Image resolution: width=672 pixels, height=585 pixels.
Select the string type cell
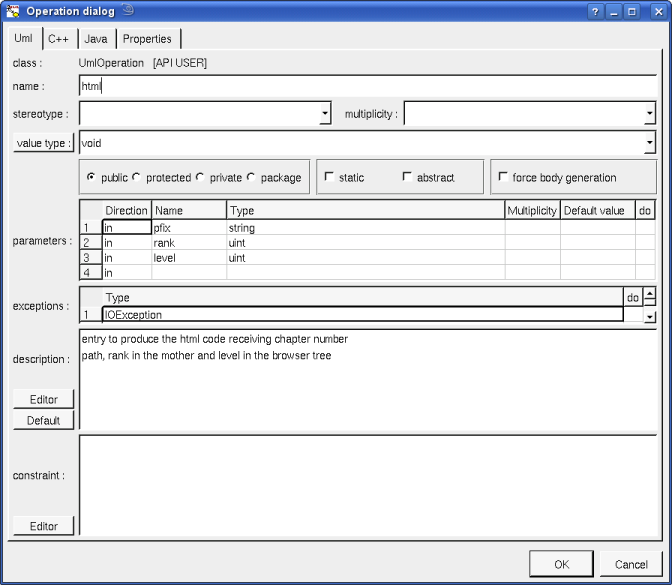click(366, 228)
